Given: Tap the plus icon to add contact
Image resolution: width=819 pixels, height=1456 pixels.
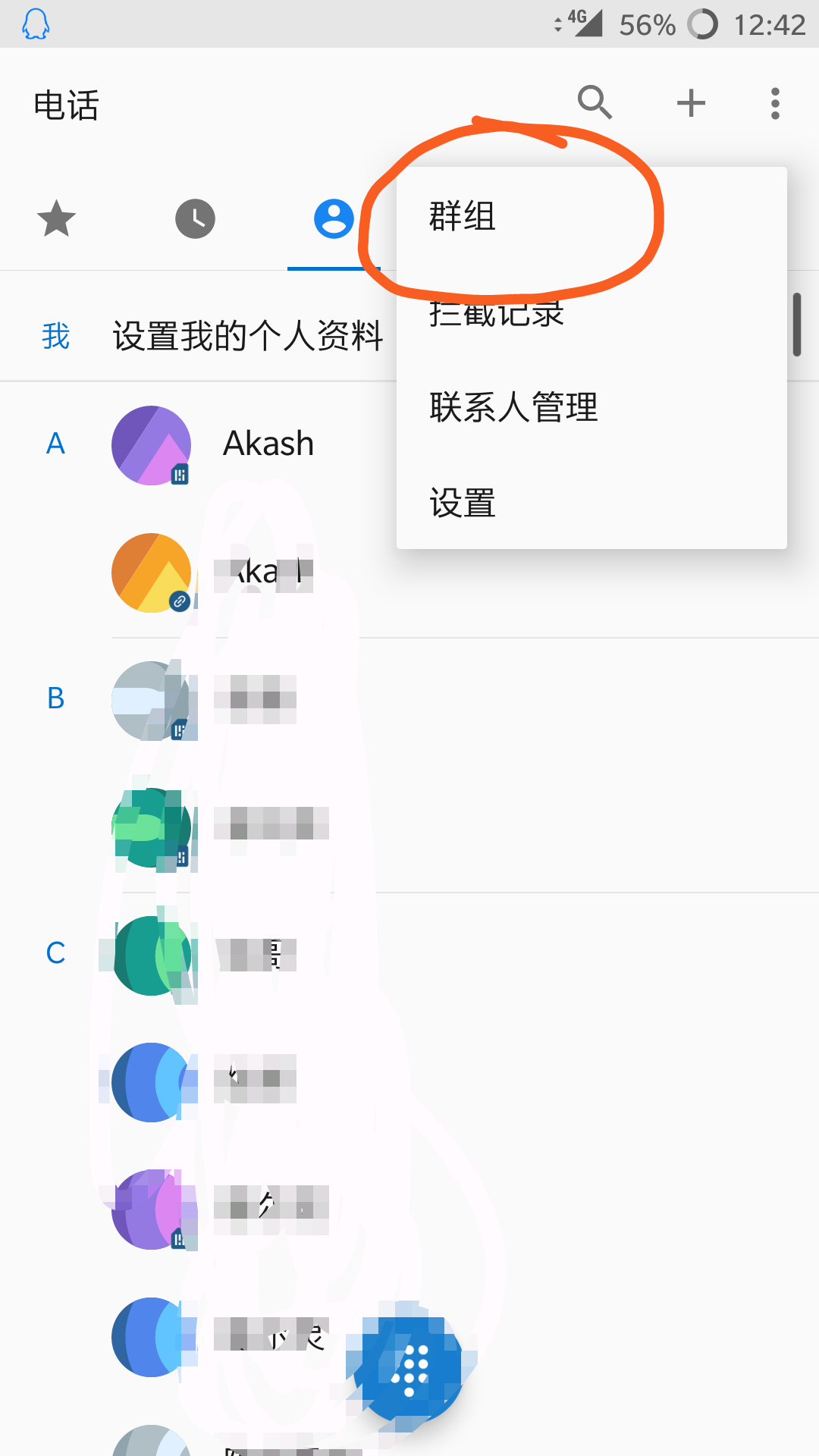Looking at the screenshot, I should (691, 103).
